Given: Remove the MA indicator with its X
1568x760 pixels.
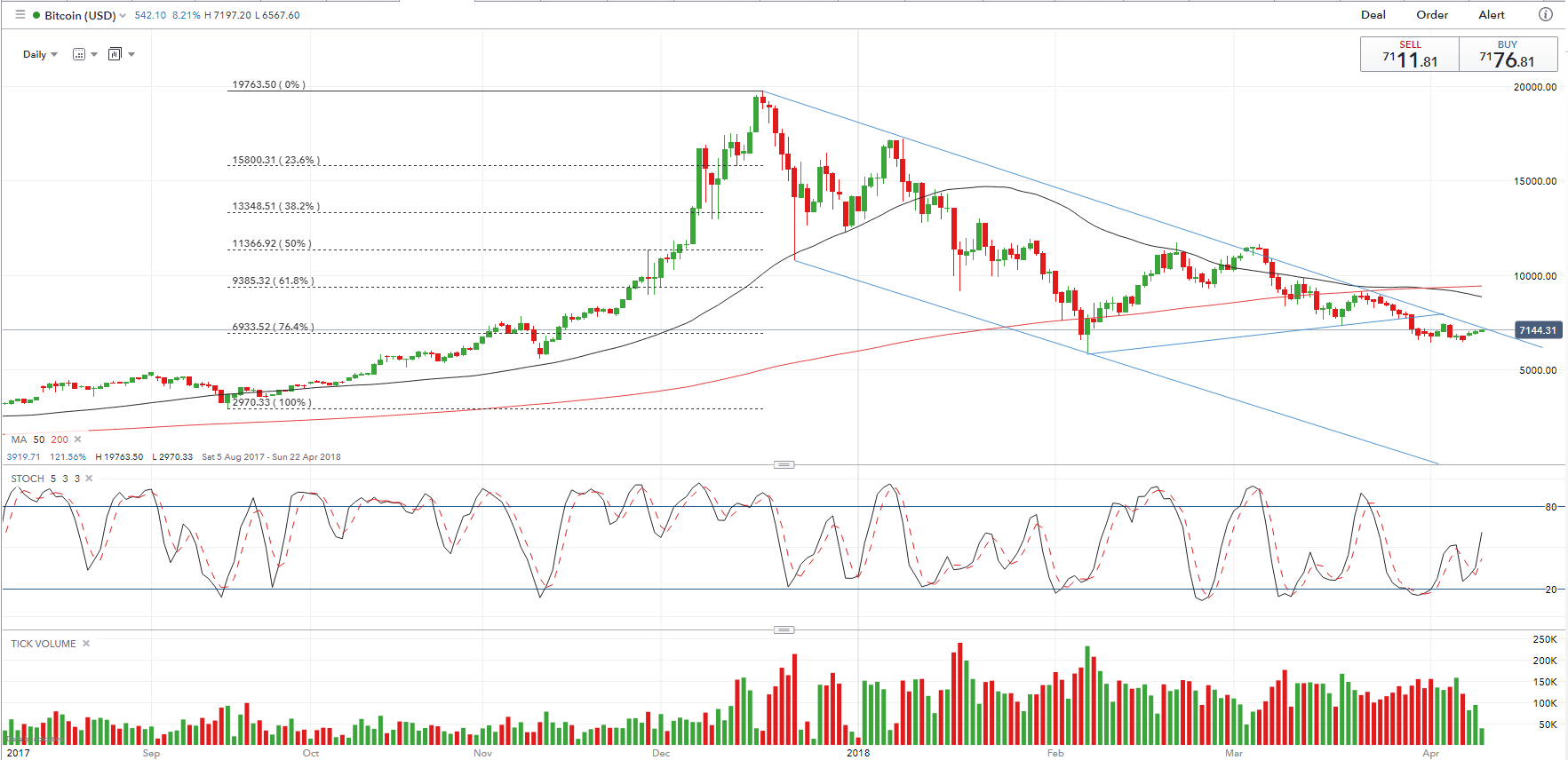Looking at the screenshot, I should coord(78,439).
